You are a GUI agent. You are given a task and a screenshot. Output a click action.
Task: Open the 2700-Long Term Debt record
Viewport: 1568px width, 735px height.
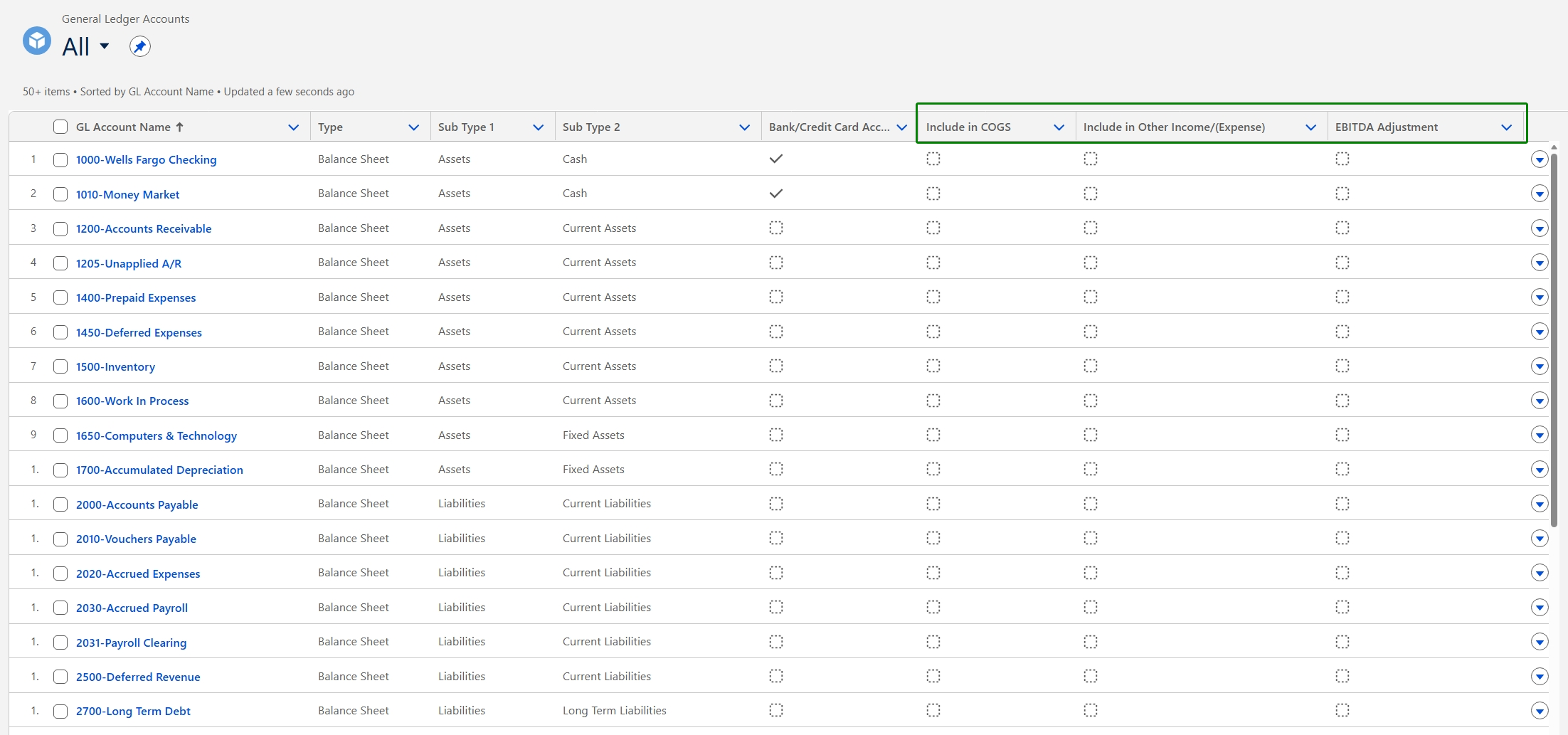point(132,711)
